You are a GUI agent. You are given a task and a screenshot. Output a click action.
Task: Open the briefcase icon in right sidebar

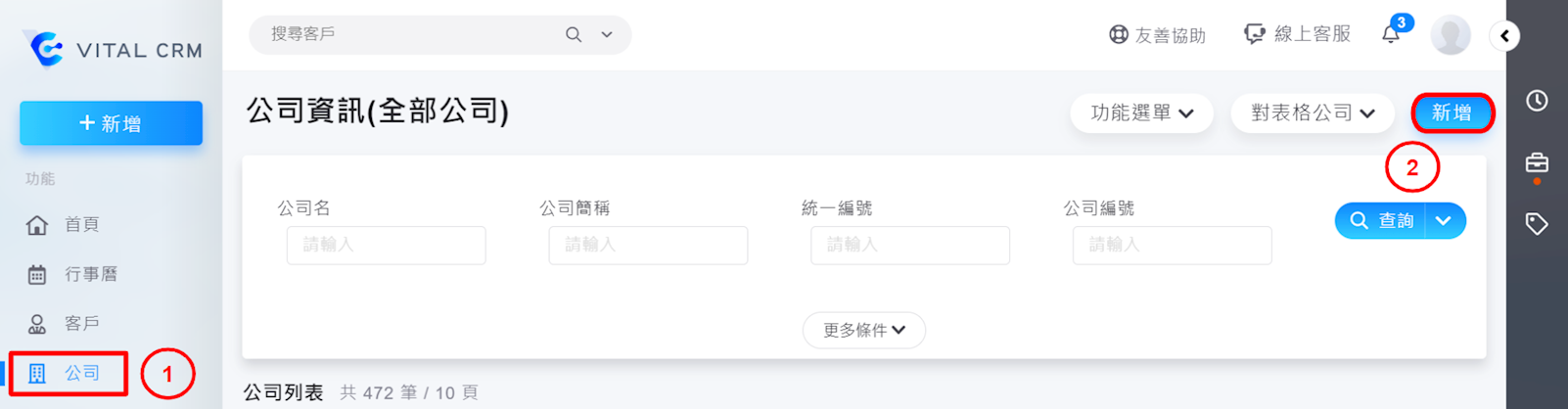pyautogui.click(x=1537, y=162)
